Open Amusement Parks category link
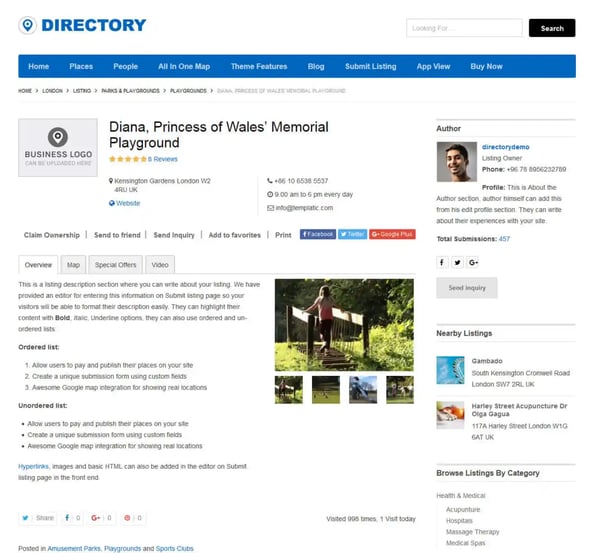Screen dimensions: 600x553 point(74,548)
